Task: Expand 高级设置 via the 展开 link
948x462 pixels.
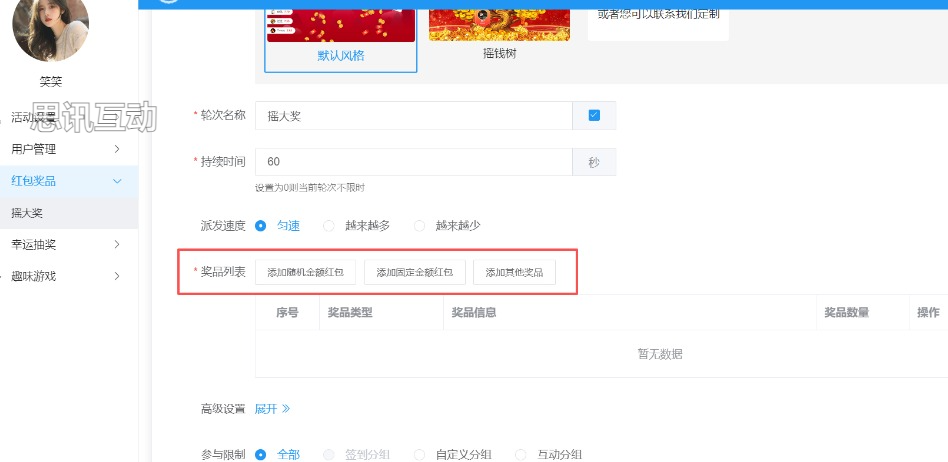Action: tap(271, 409)
